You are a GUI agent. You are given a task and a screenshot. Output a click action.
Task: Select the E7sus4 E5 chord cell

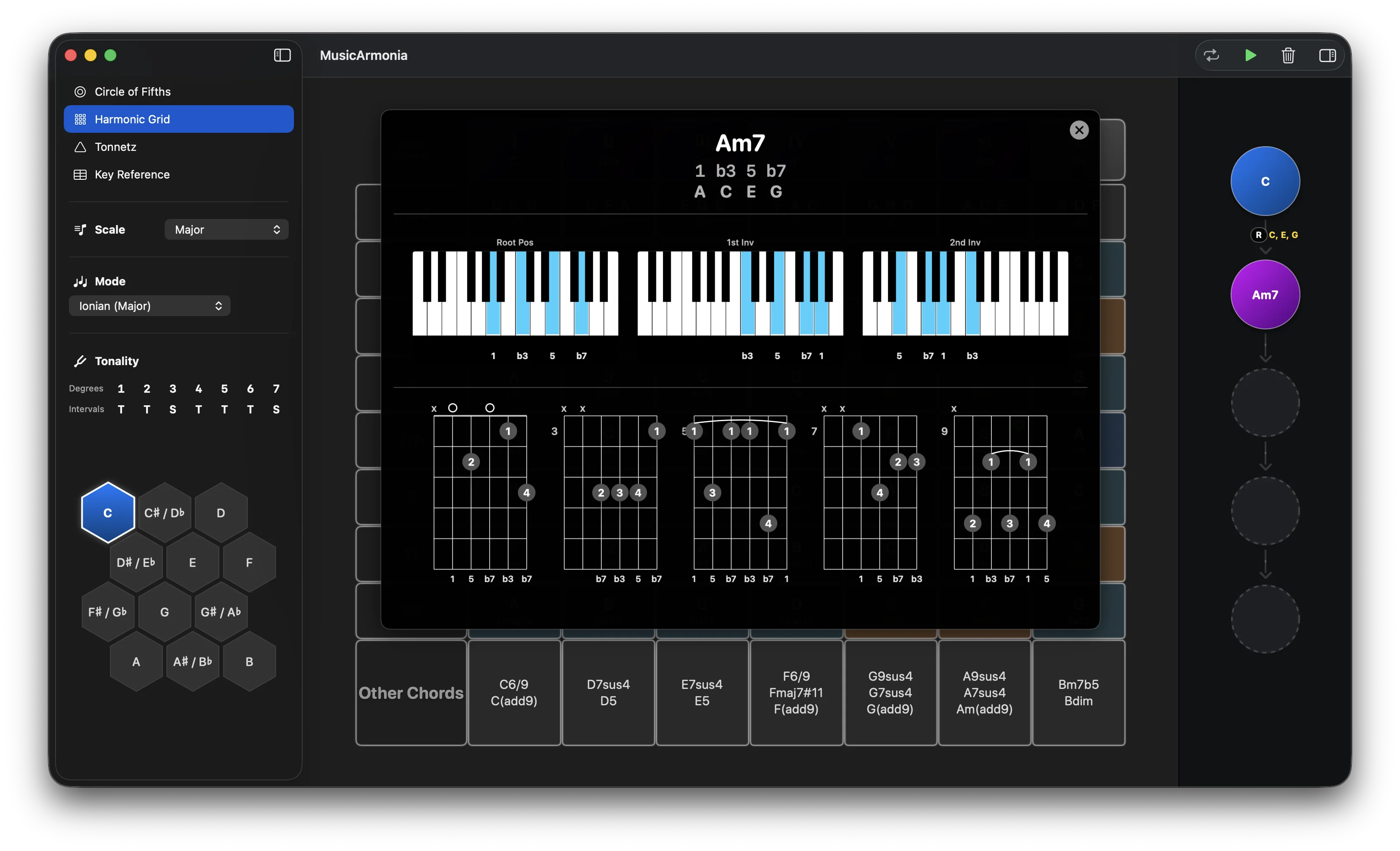pos(702,692)
